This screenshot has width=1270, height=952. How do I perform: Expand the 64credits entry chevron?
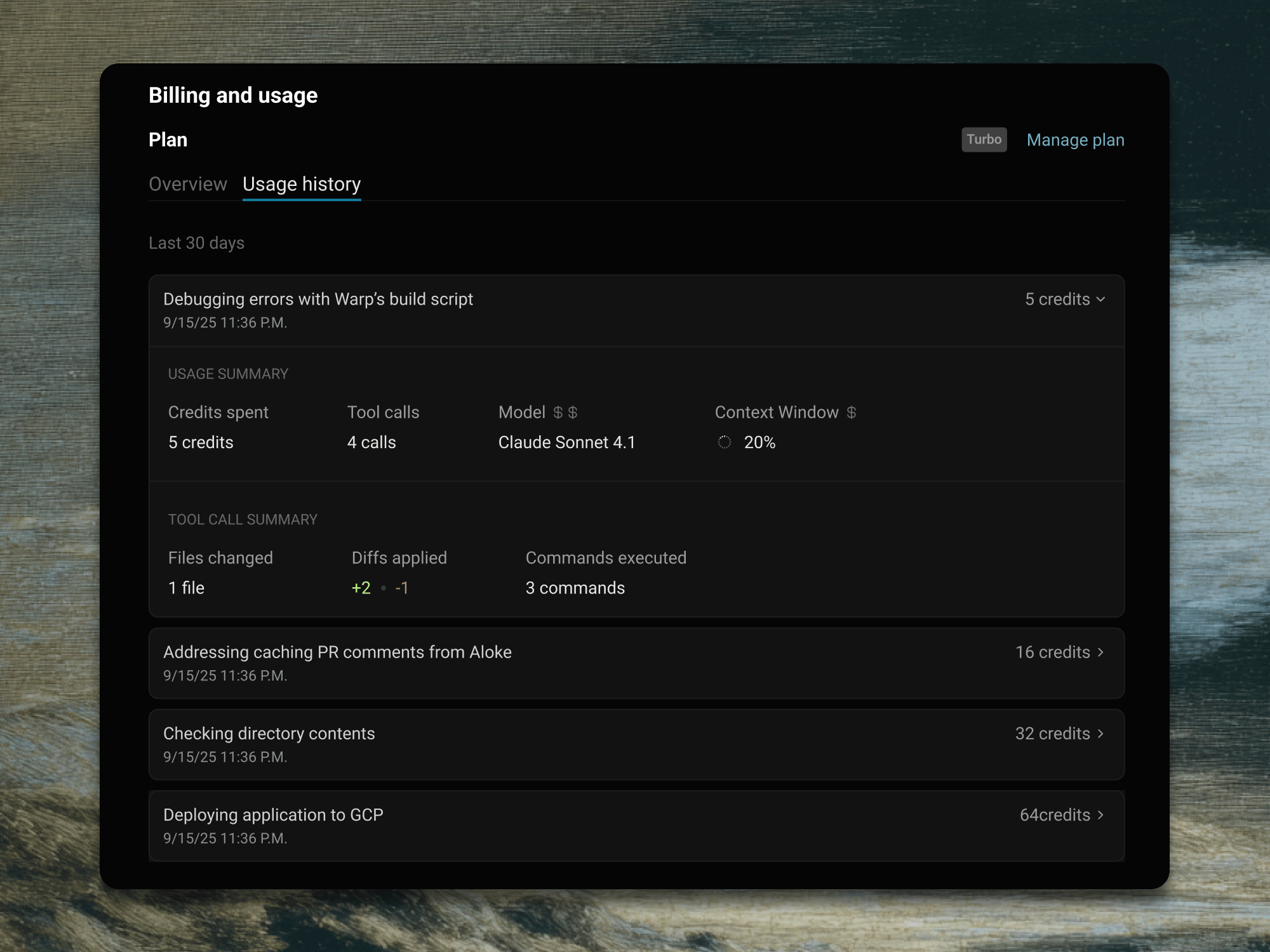[1101, 815]
